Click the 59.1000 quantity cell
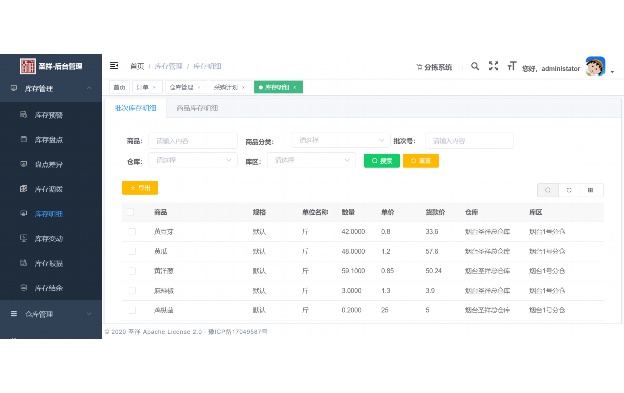Screen dimensions: 624x393 click(x=353, y=270)
